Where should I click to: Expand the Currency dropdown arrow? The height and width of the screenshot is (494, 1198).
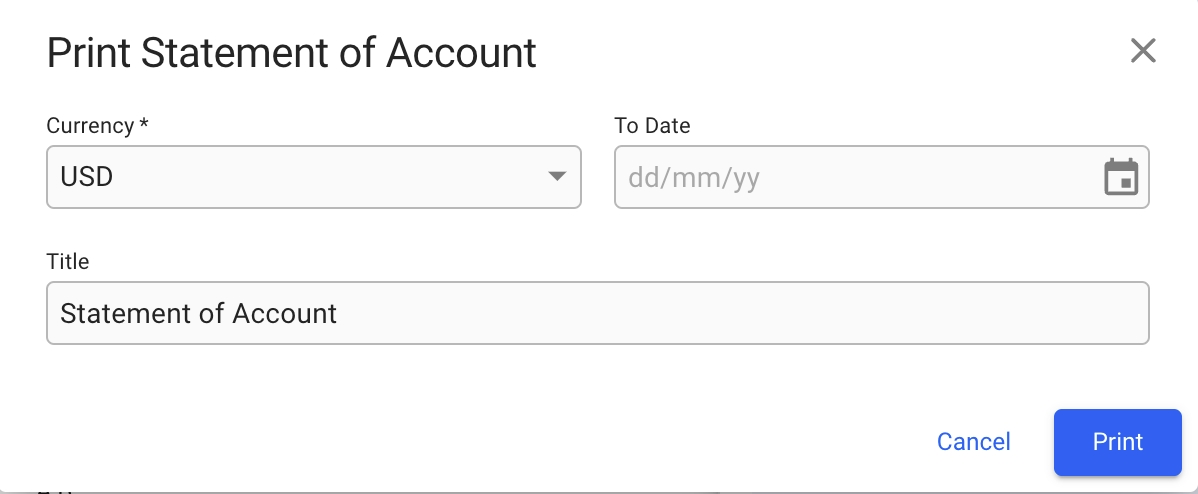point(557,177)
